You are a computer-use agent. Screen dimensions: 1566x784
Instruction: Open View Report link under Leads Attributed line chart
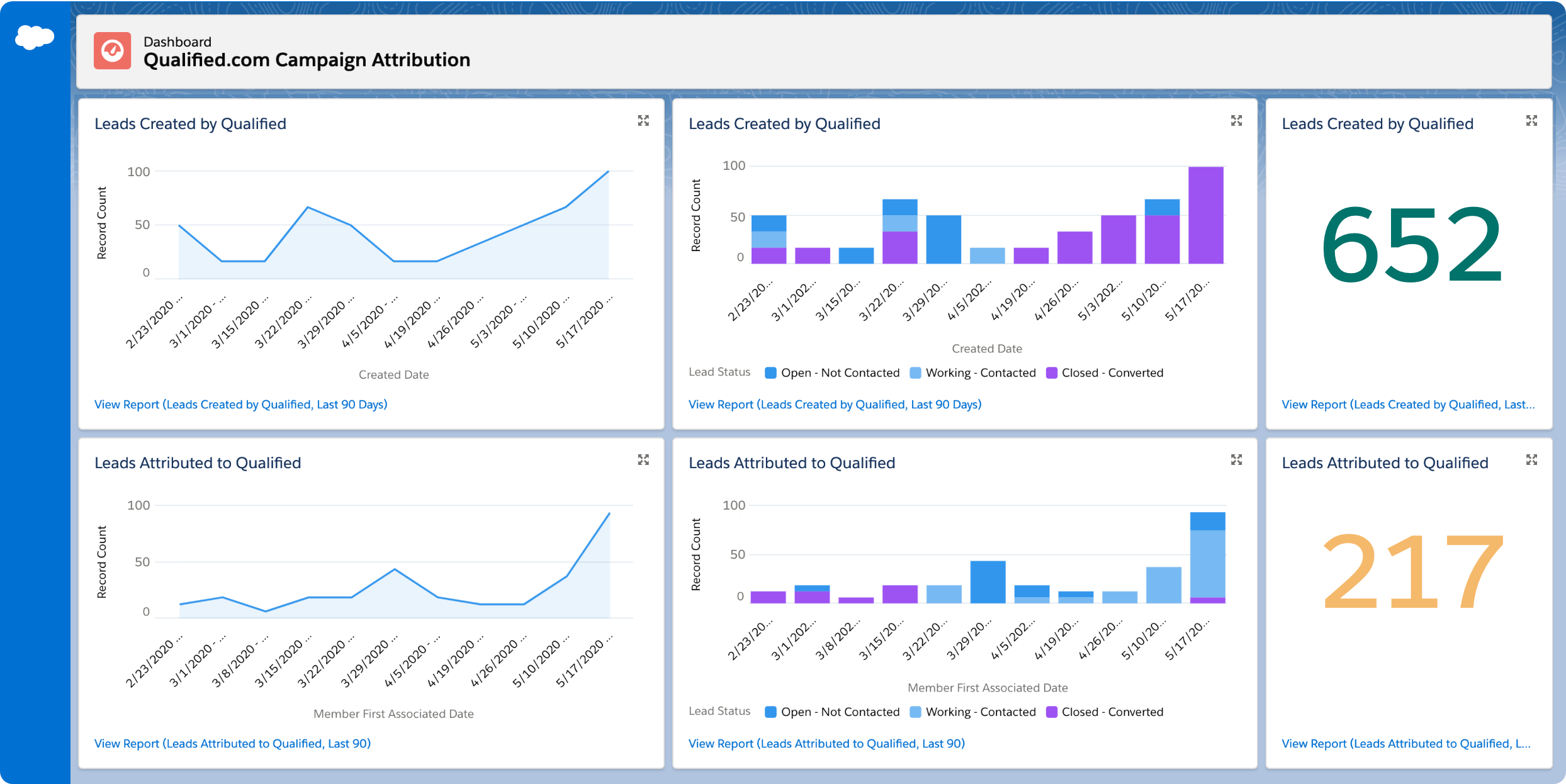point(232,744)
